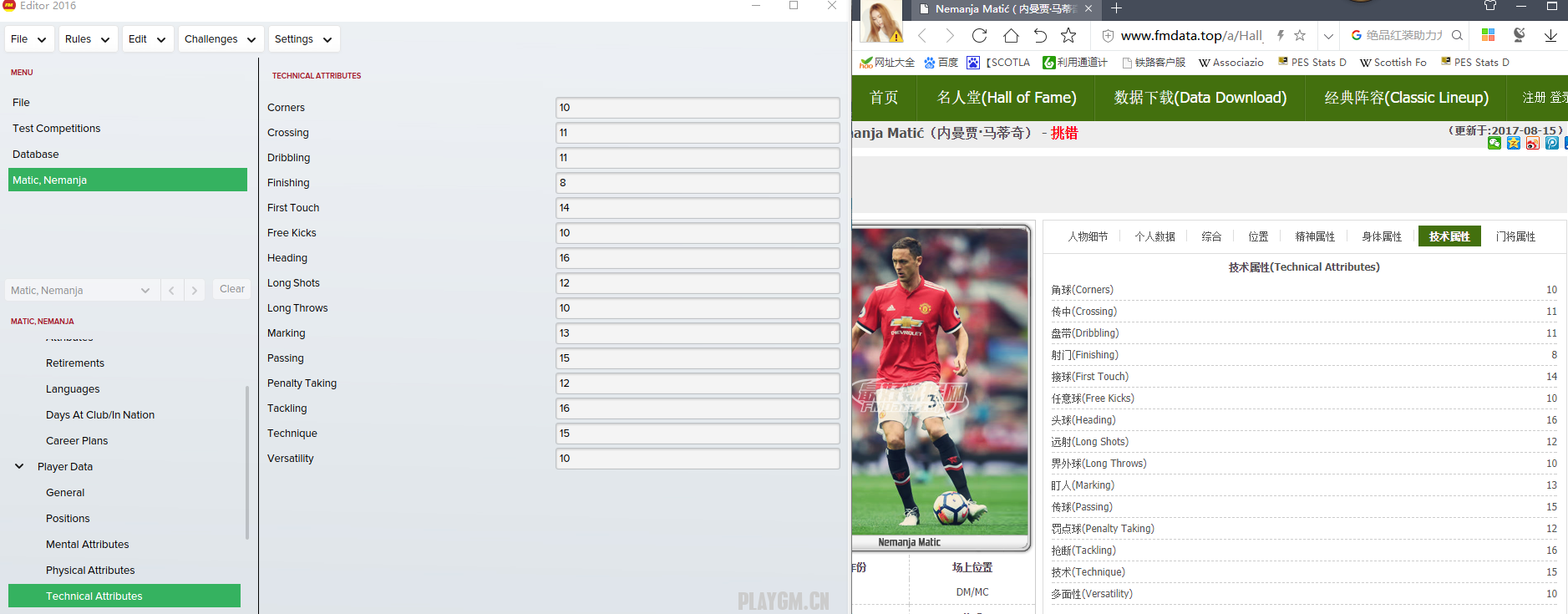This screenshot has width=1568, height=614.
Task: Click the lightning speed-mode icon in the address bar
Action: [1280, 35]
